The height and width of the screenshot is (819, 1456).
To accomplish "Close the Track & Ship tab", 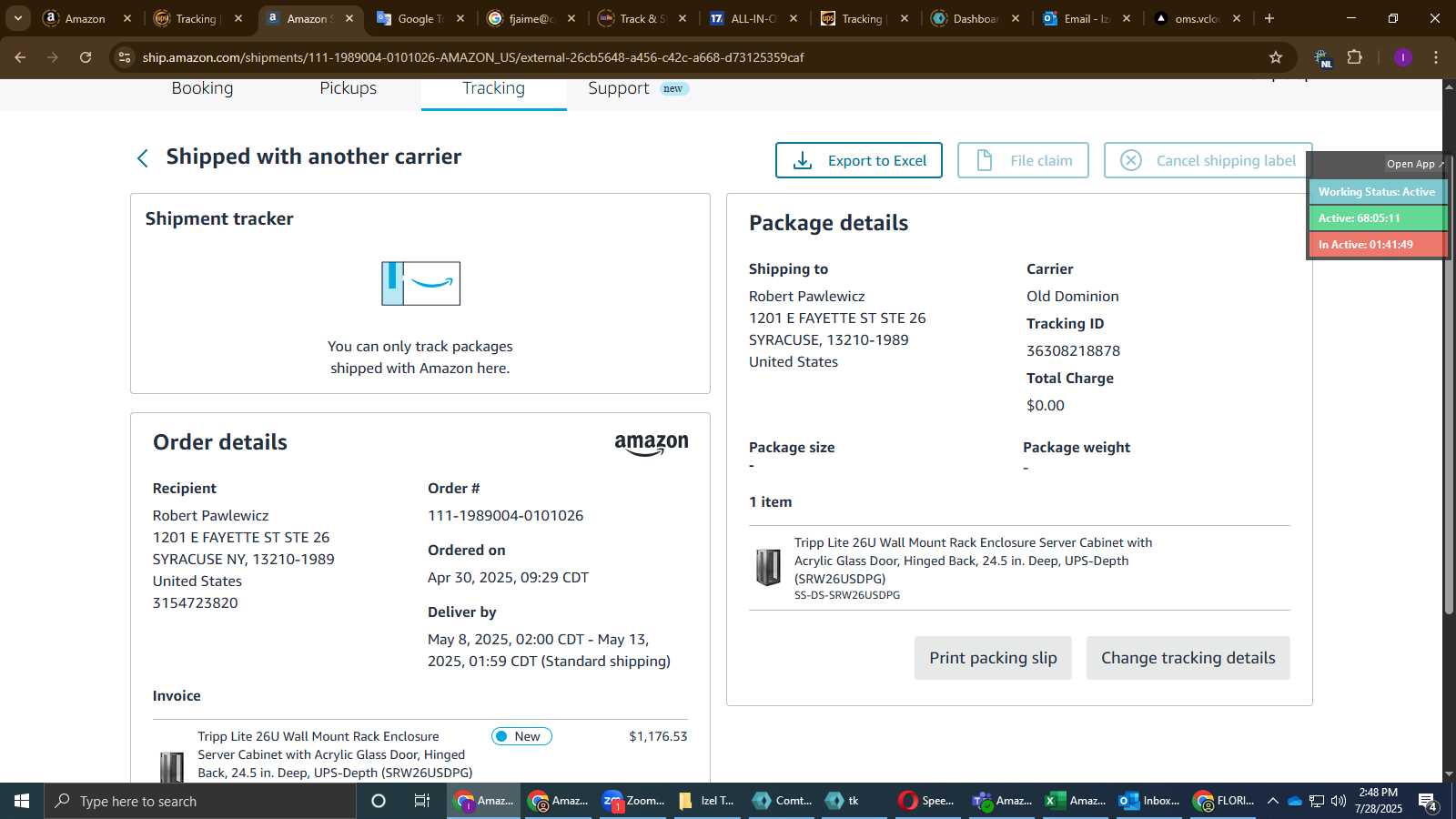I will click(682, 18).
